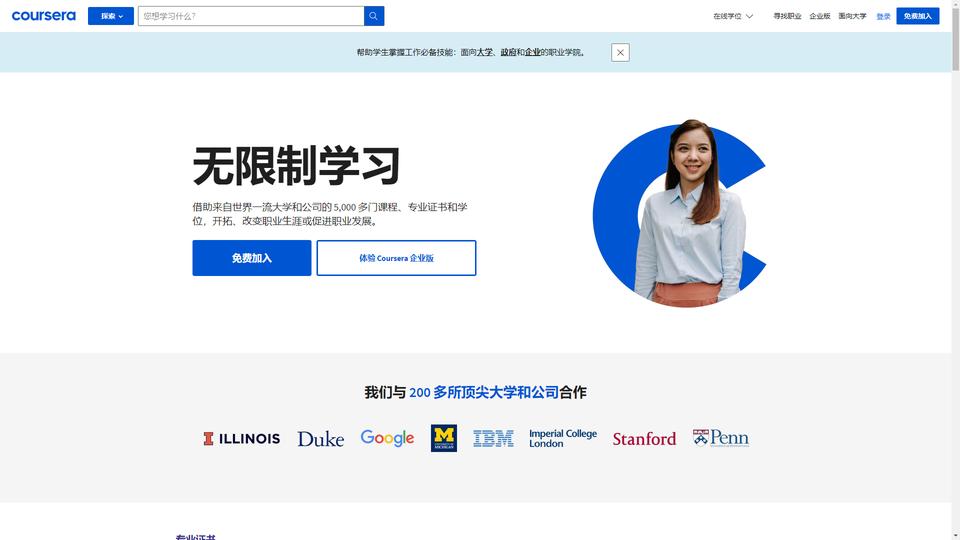Open 200 多所顶尖大学和公司 link
Viewport: 960px width, 540px height.
(484, 392)
